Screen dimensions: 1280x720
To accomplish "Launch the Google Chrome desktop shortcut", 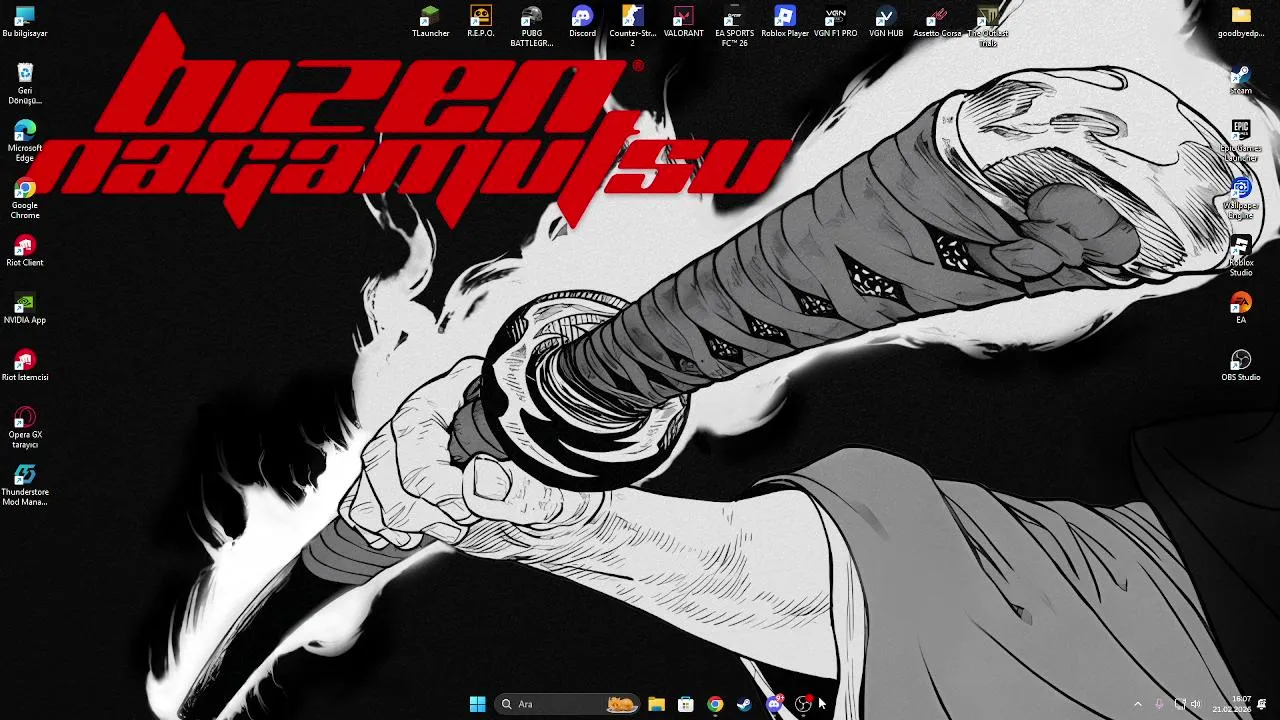I will coord(25,199).
